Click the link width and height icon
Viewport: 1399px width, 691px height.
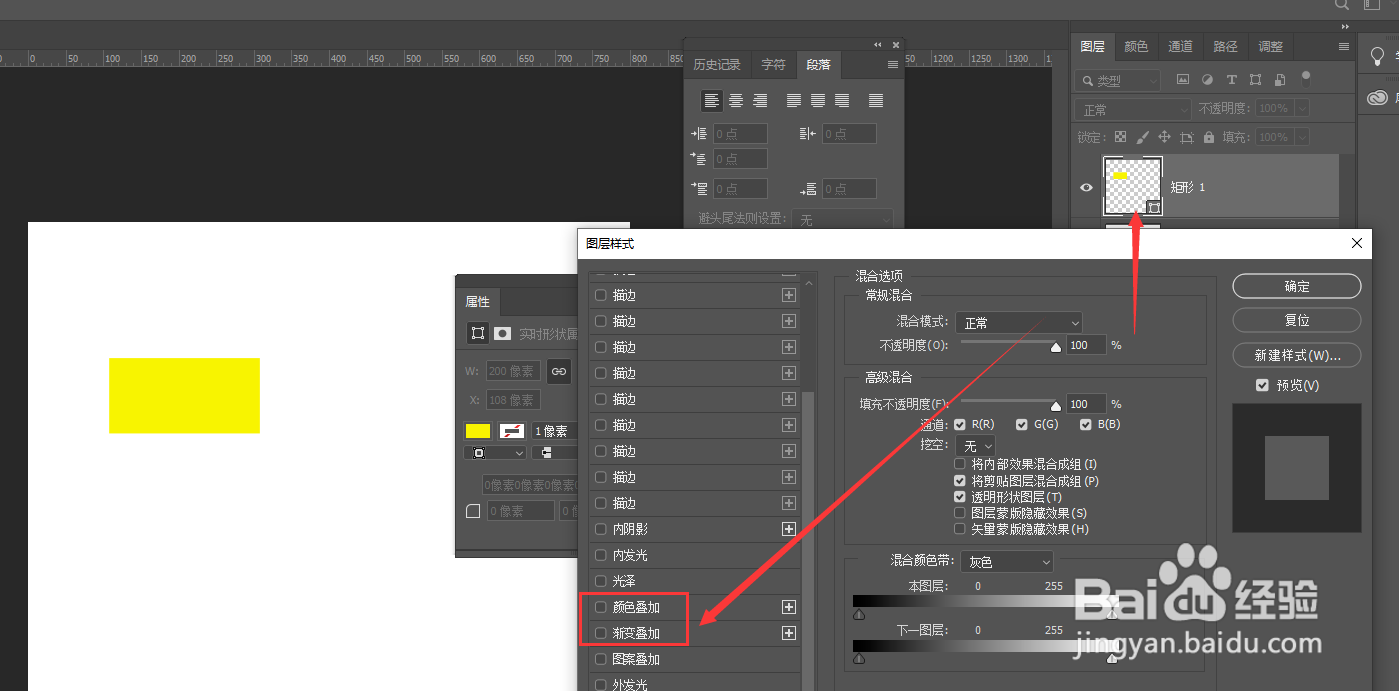click(559, 372)
